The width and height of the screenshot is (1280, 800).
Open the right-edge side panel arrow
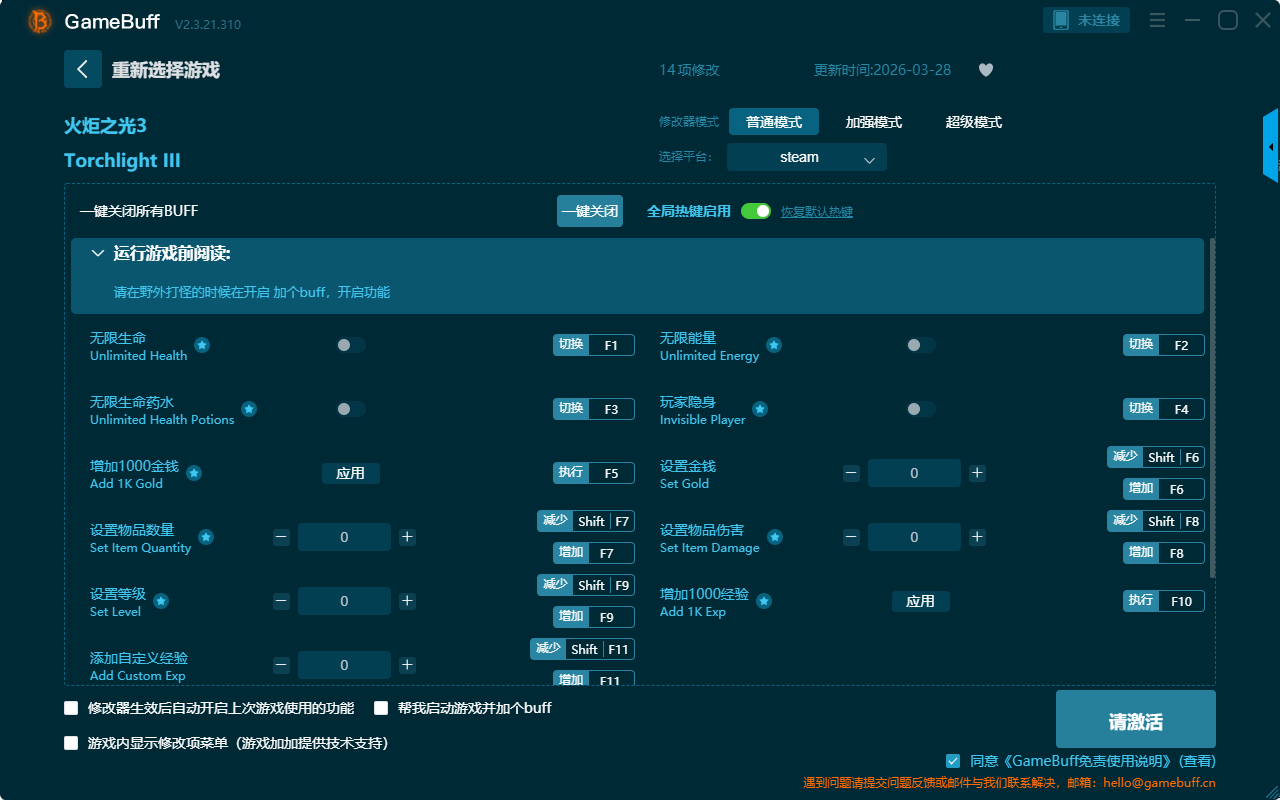tap(1270, 147)
